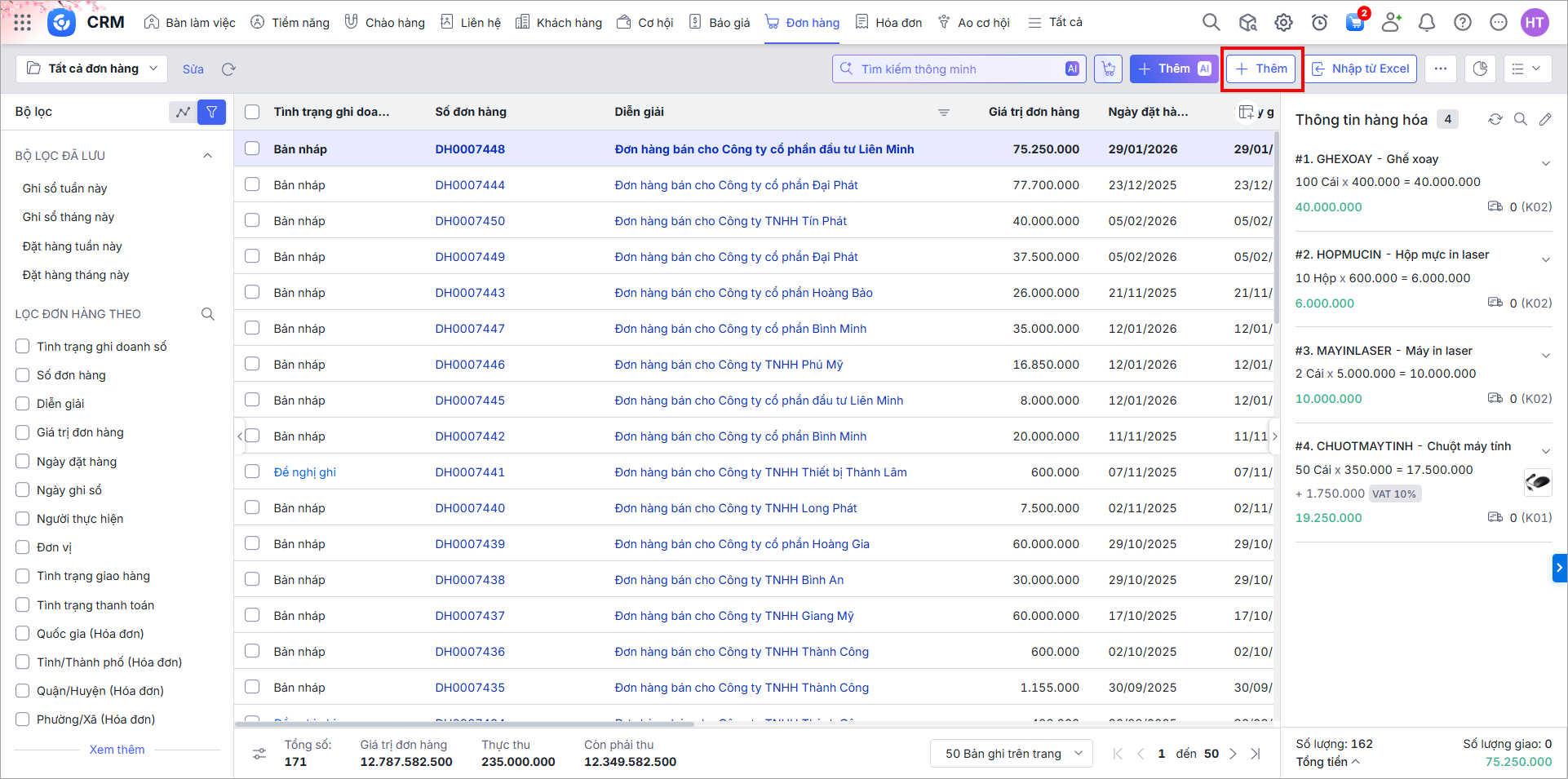Switch to the Báo giá tab
The width and height of the screenshot is (1568, 779).
pyautogui.click(x=719, y=23)
